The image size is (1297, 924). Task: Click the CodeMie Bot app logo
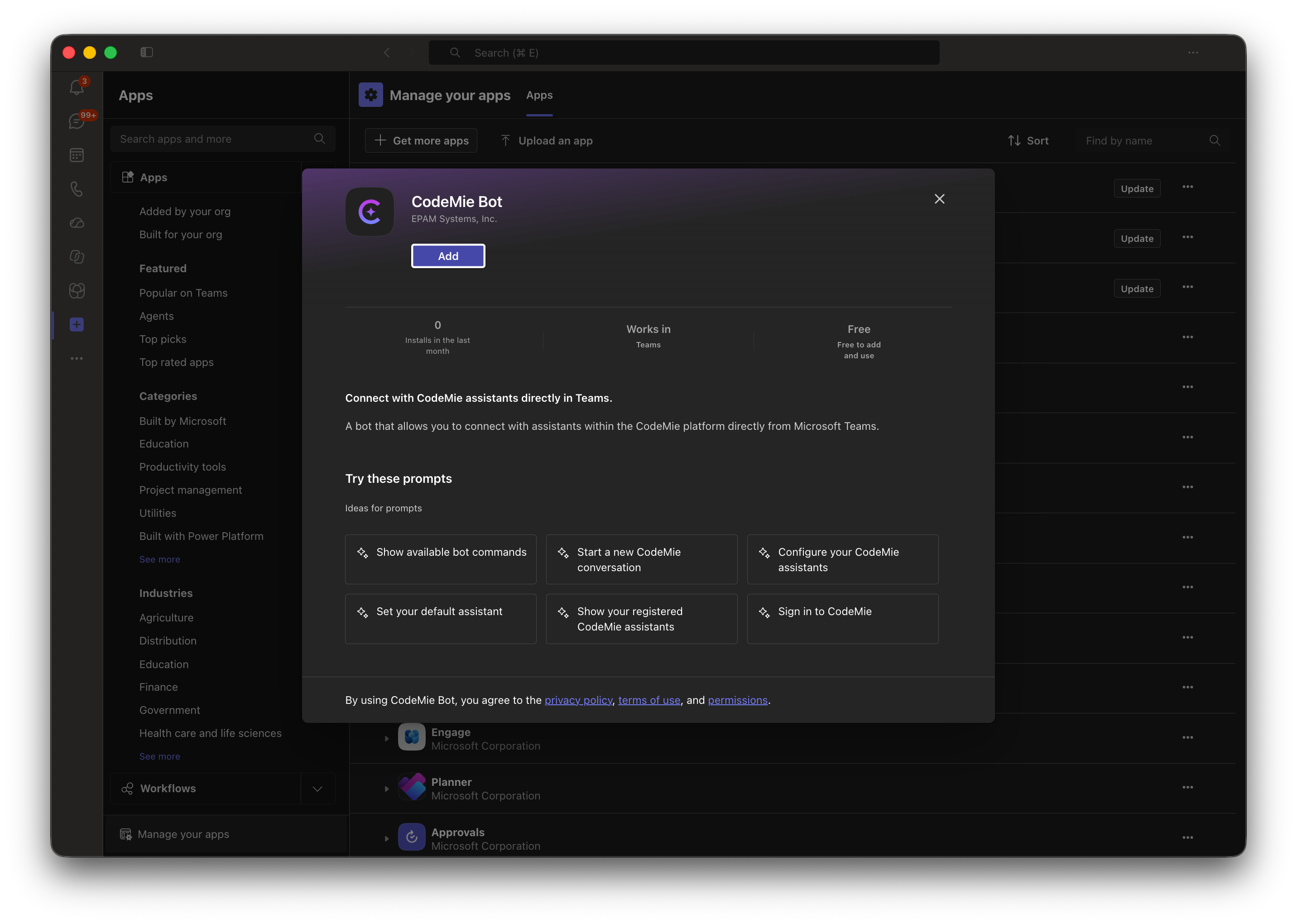(370, 212)
